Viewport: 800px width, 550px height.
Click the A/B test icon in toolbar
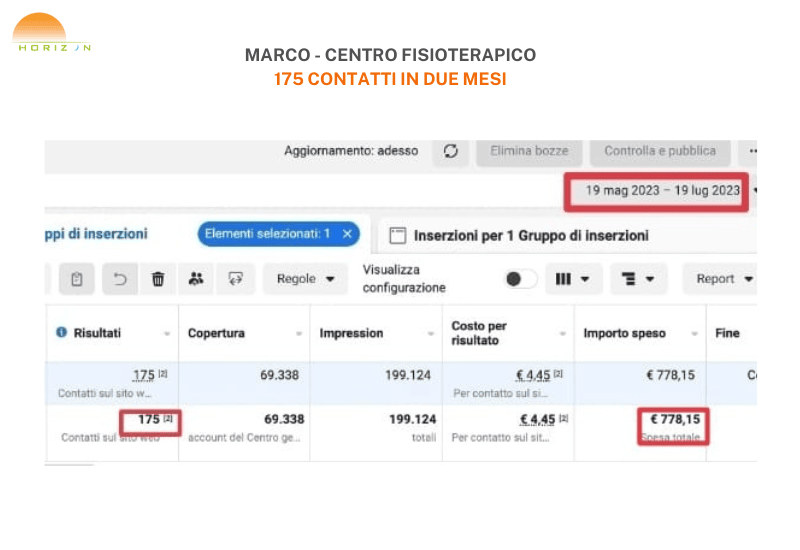coord(236,279)
